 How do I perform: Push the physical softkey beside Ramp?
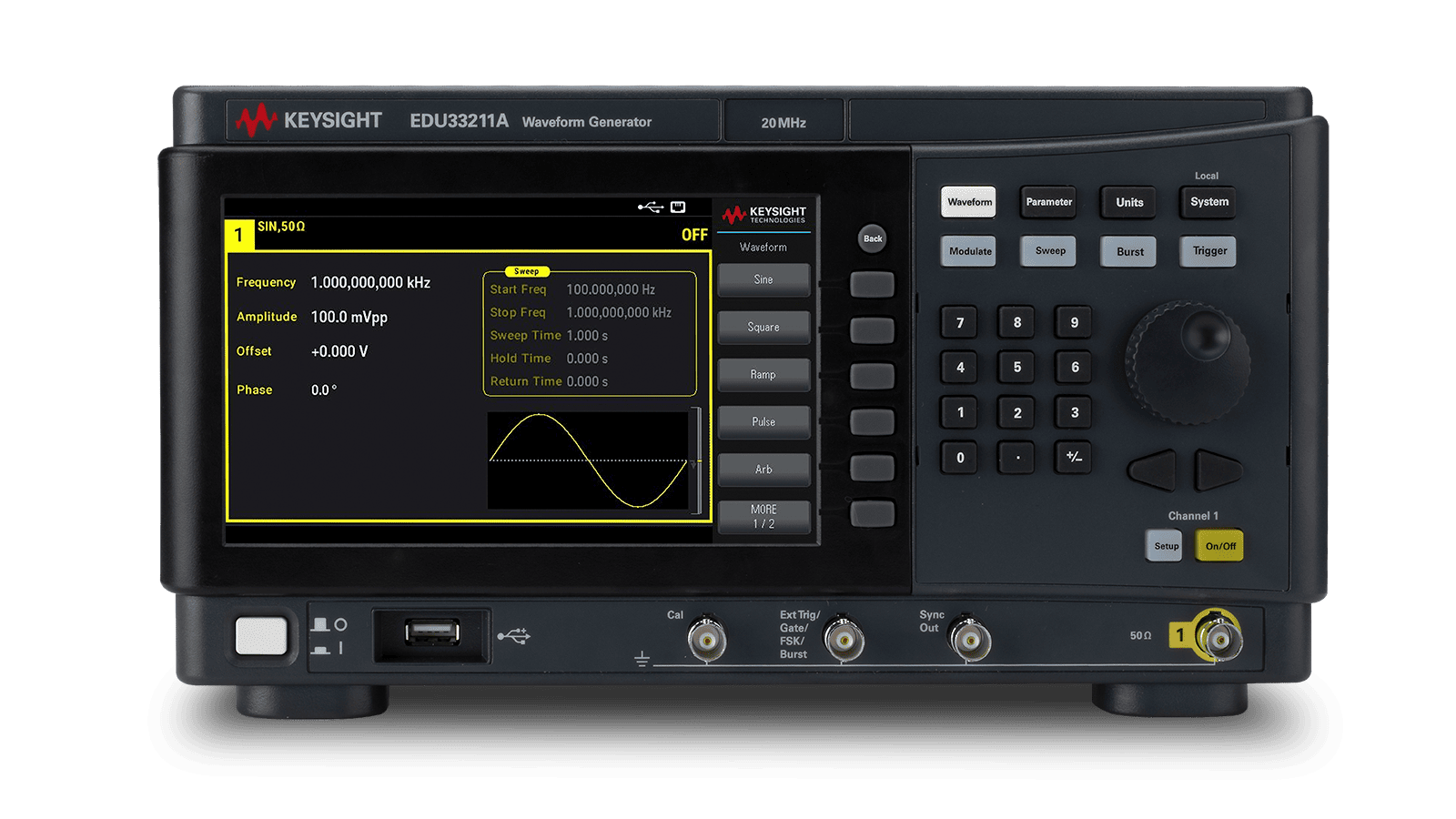[872, 376]
